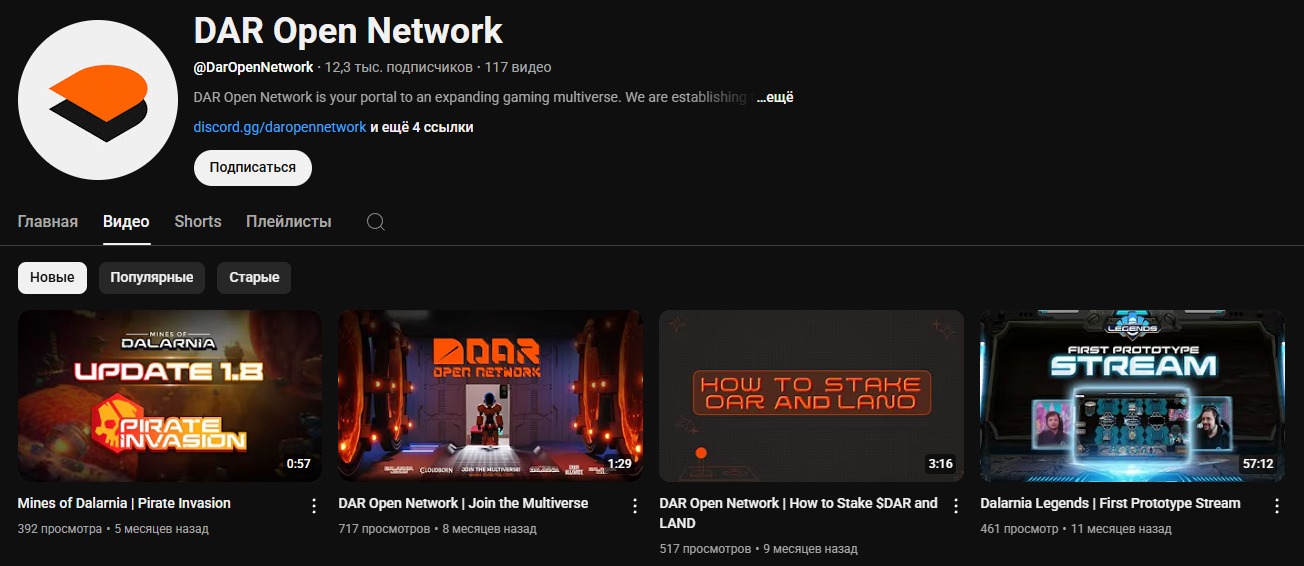
Task: Open the channel search magnifier icon
Action: tap(376, 222)
